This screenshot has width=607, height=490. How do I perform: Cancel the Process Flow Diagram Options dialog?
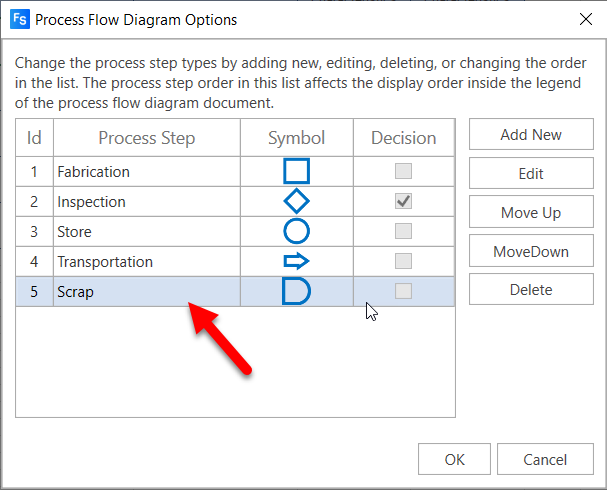(545, 460)
